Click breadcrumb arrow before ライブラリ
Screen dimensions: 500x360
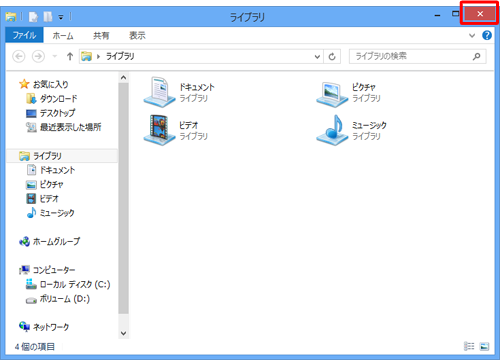(98, 57)
